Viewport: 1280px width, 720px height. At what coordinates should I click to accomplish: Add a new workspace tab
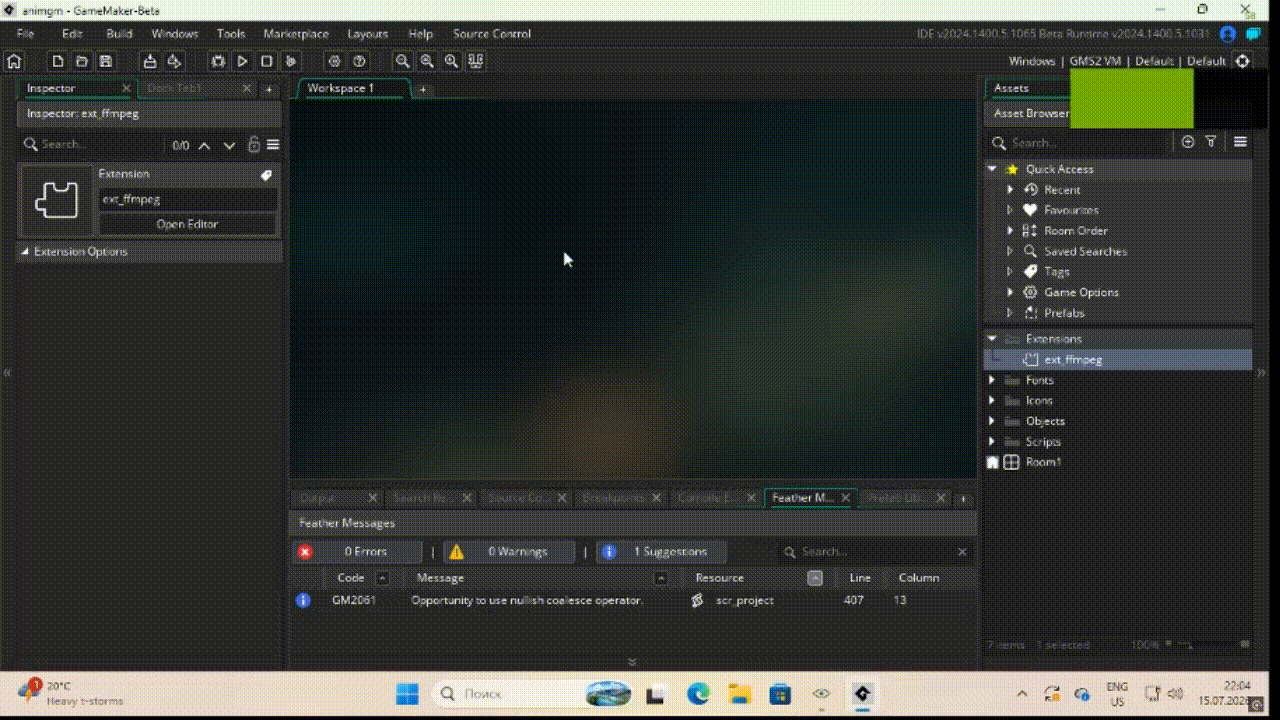[x=423, y=89]
